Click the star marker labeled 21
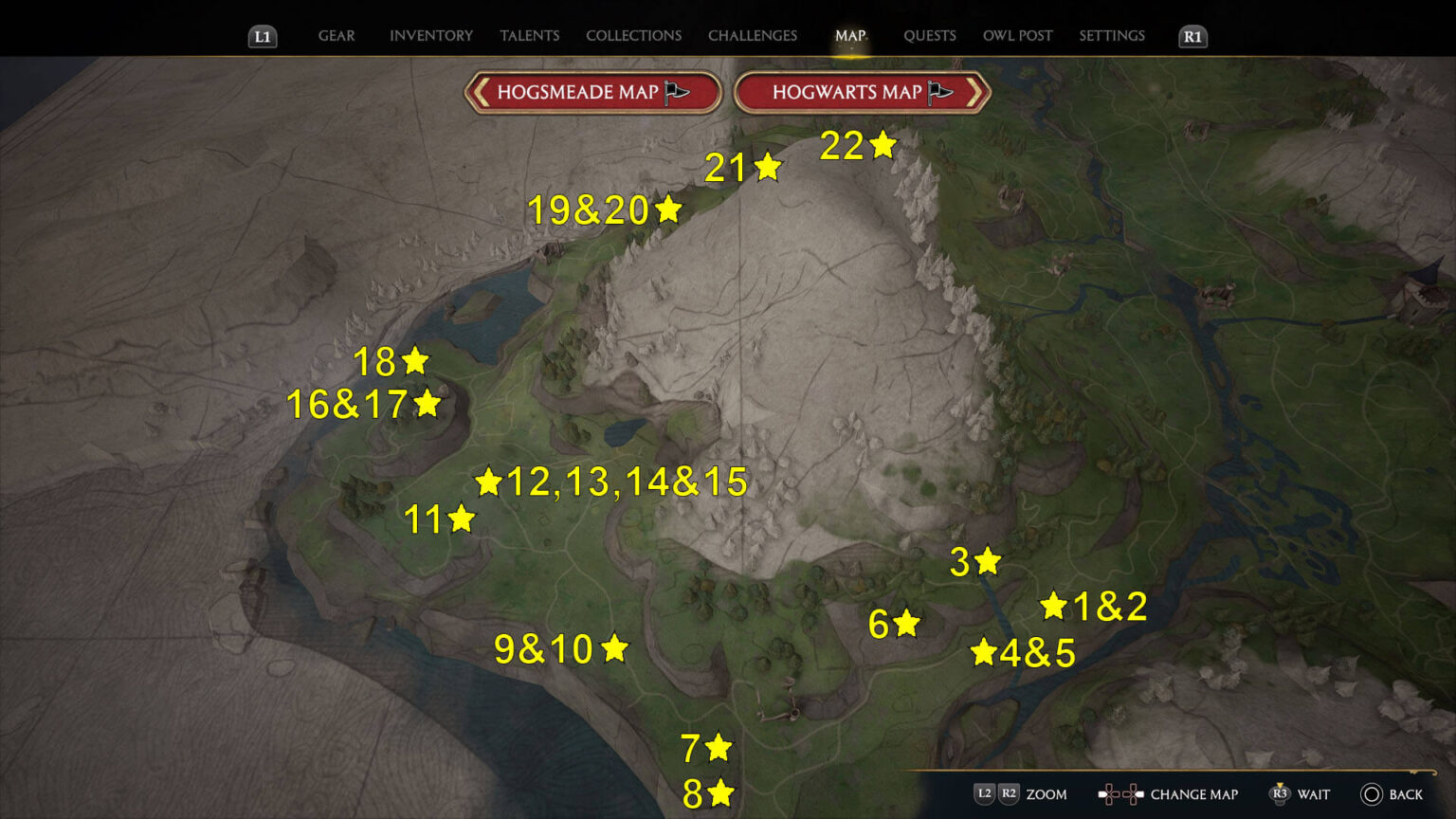The width and height of the screenshot is (1456, 819). (768, 168)
